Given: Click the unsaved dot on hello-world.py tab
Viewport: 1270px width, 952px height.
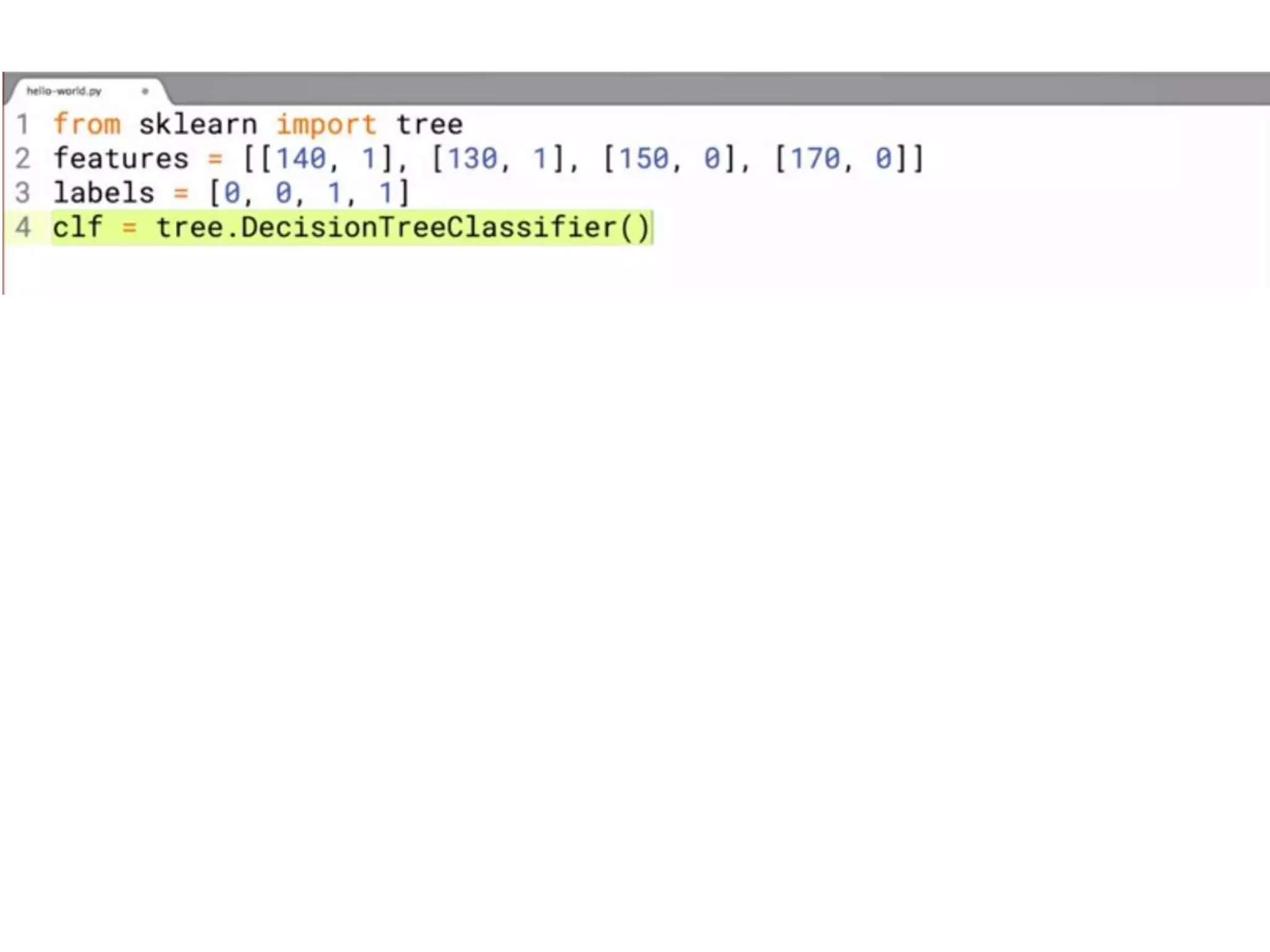Looking at the screenshot, I should (x=145, y=91).
